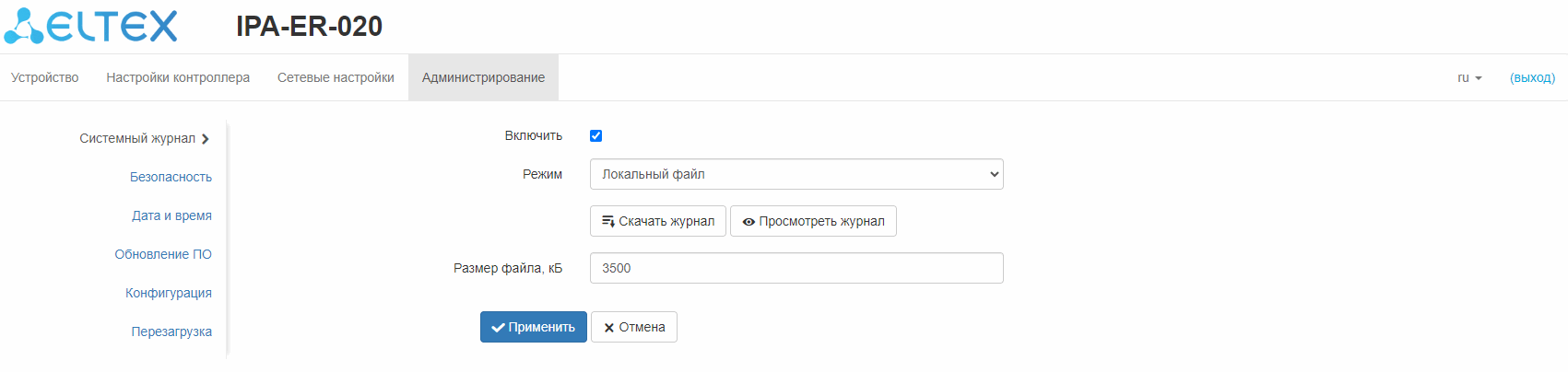Click the download icon in Скачать журнал
This screenshot has height=372, width=1568.
608,221
